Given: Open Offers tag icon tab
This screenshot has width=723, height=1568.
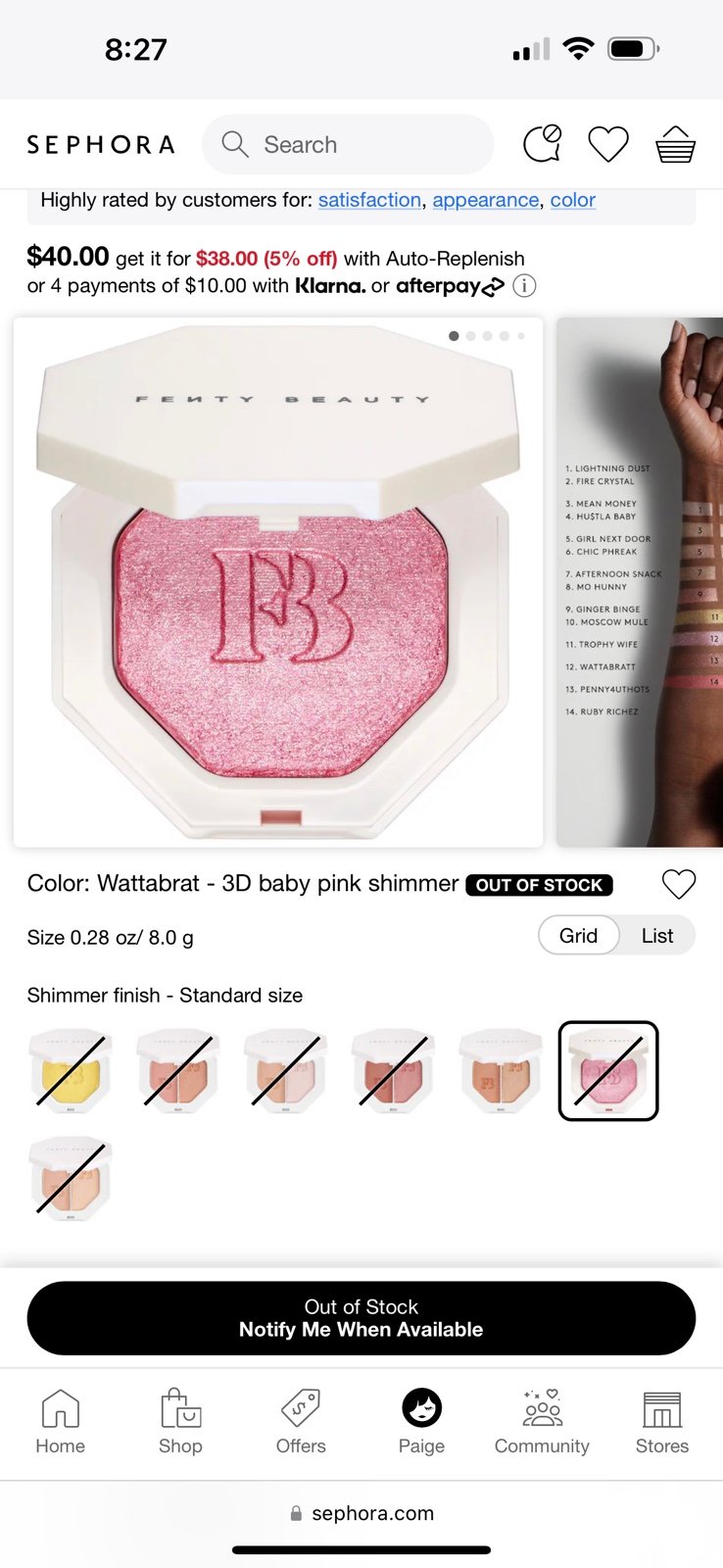Looking at the screenshot, I should (x=301, y=1422).
